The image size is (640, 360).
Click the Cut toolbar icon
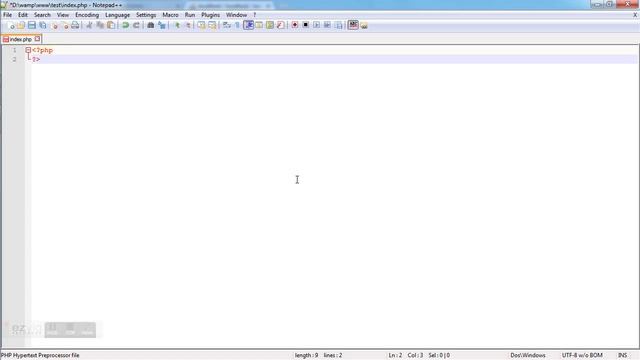tap(89, 25)
